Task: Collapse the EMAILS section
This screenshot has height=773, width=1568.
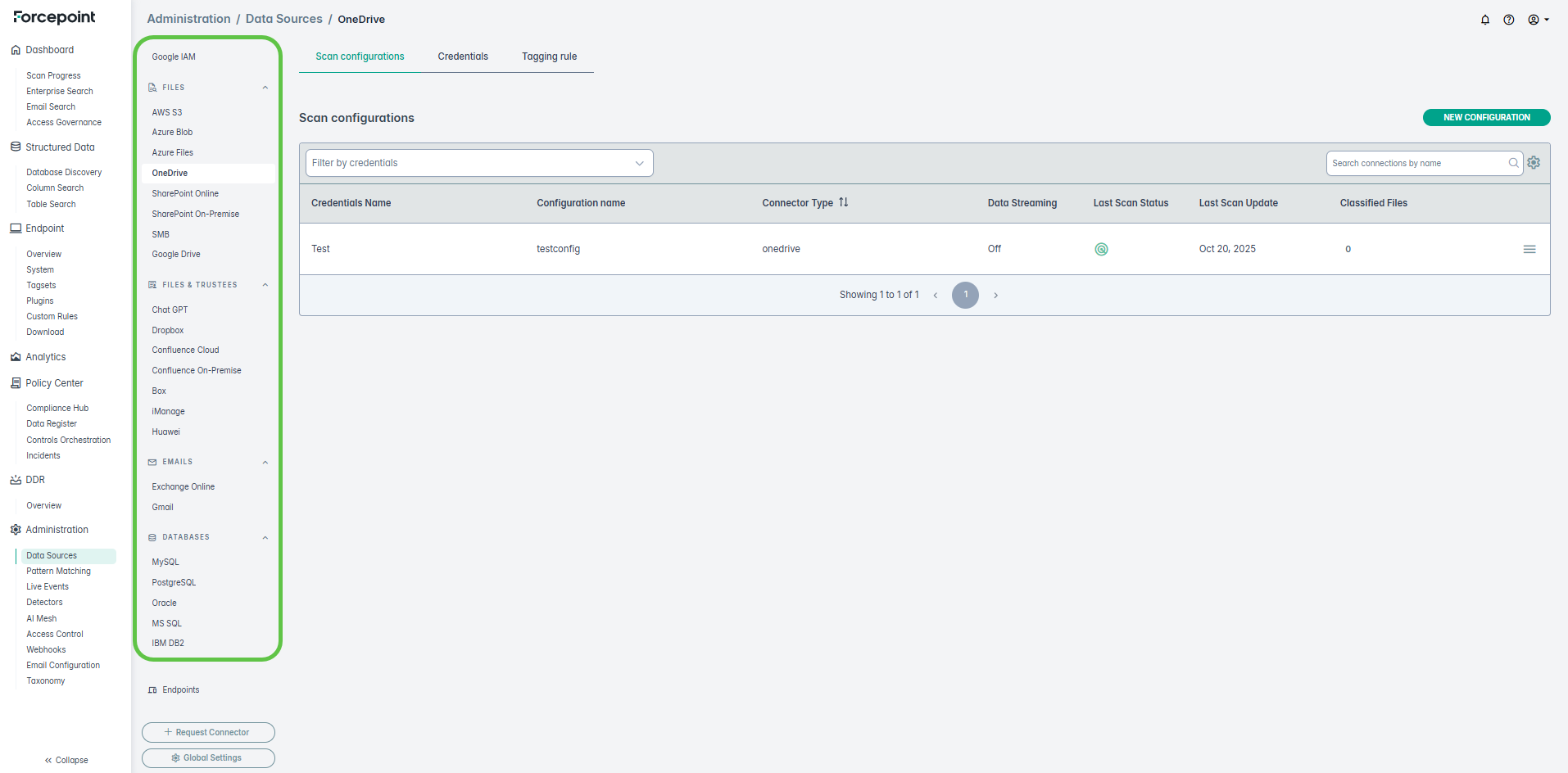Action: pyautogui.click(x=265, y=463)
